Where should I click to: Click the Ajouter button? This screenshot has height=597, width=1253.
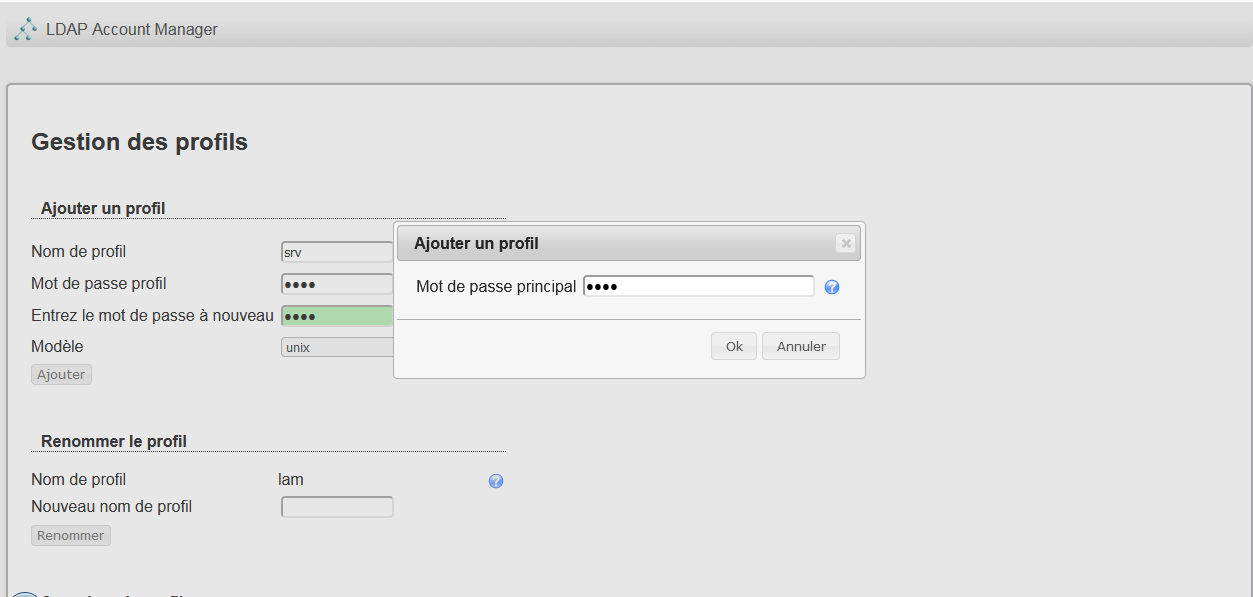[61, 374]
